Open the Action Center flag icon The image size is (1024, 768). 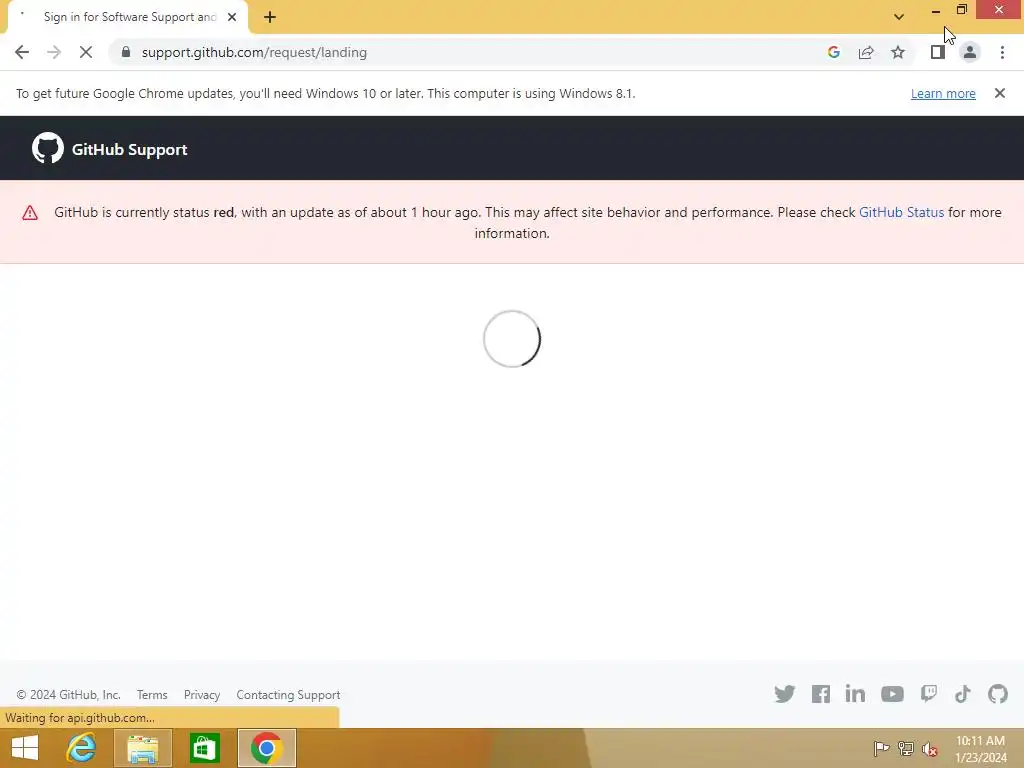(x=881, y=748)
